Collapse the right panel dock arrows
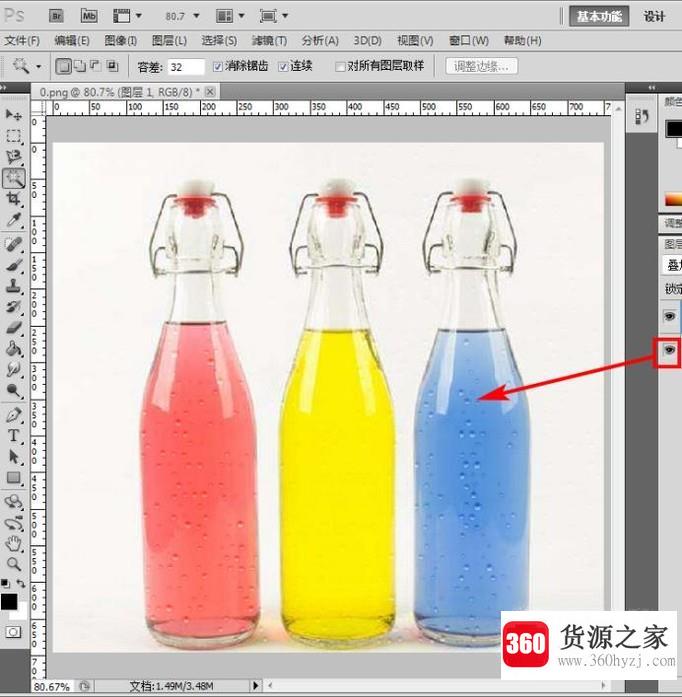This screenshot has height=697, width=682. coord(651,88)
